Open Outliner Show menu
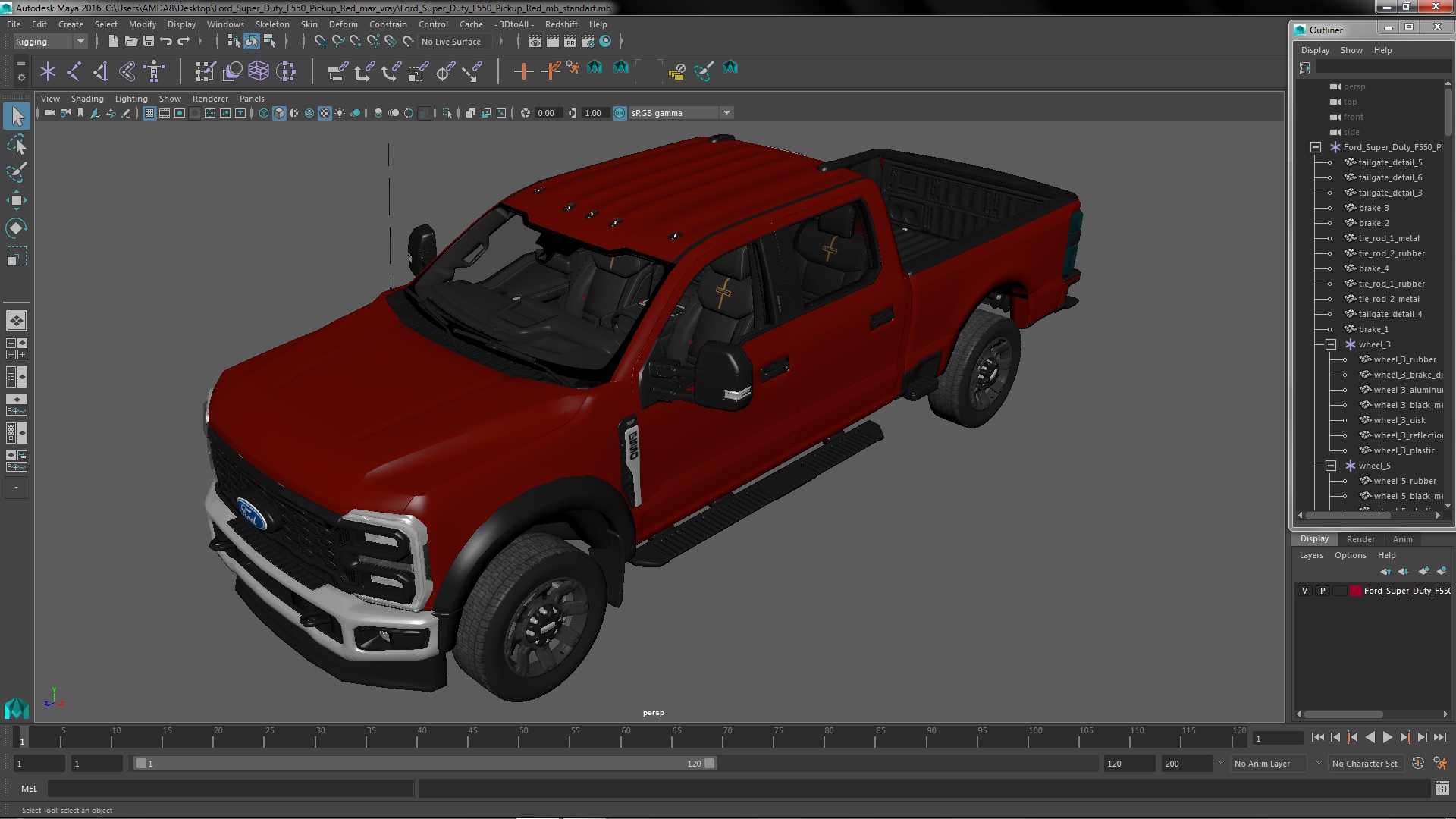The image size is (1456, 819). [x=1351, y=50]
